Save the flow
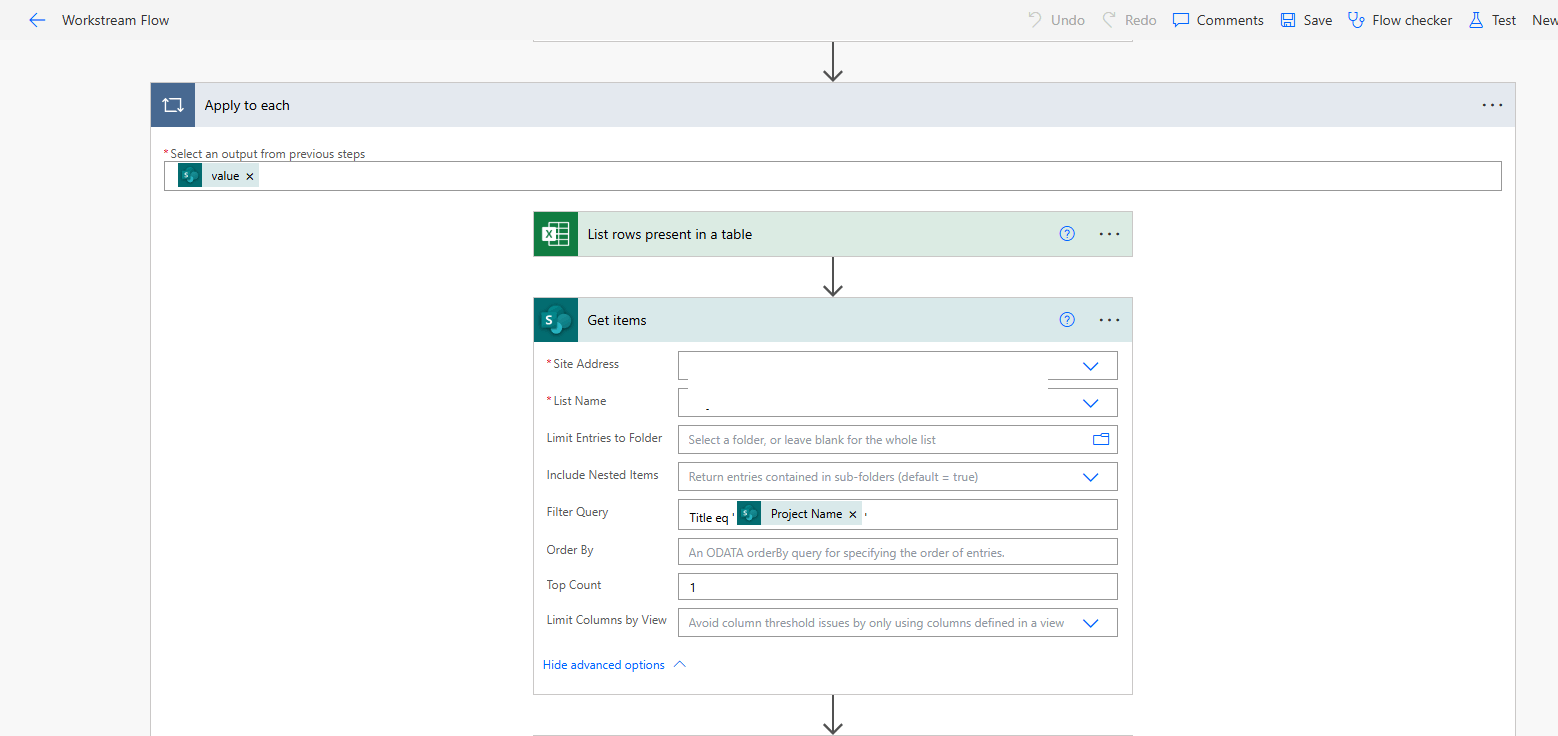 coord(1306,20)
